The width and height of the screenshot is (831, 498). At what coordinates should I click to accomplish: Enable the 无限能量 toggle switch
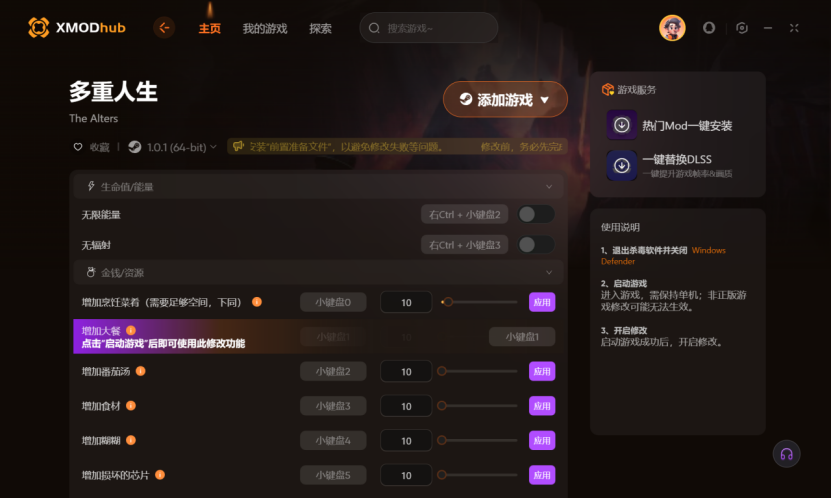[x=536, y=215]
